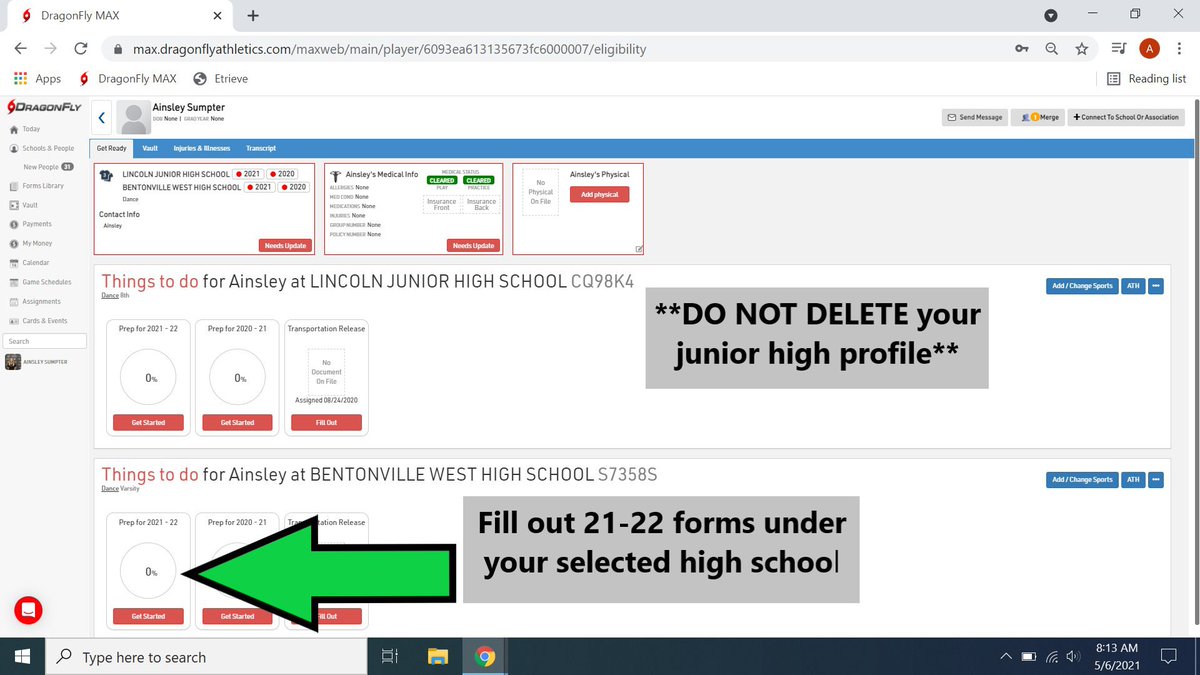Open the Calendar sidebar item
The image size is (1200, 675).
click(x=28, y=263)
